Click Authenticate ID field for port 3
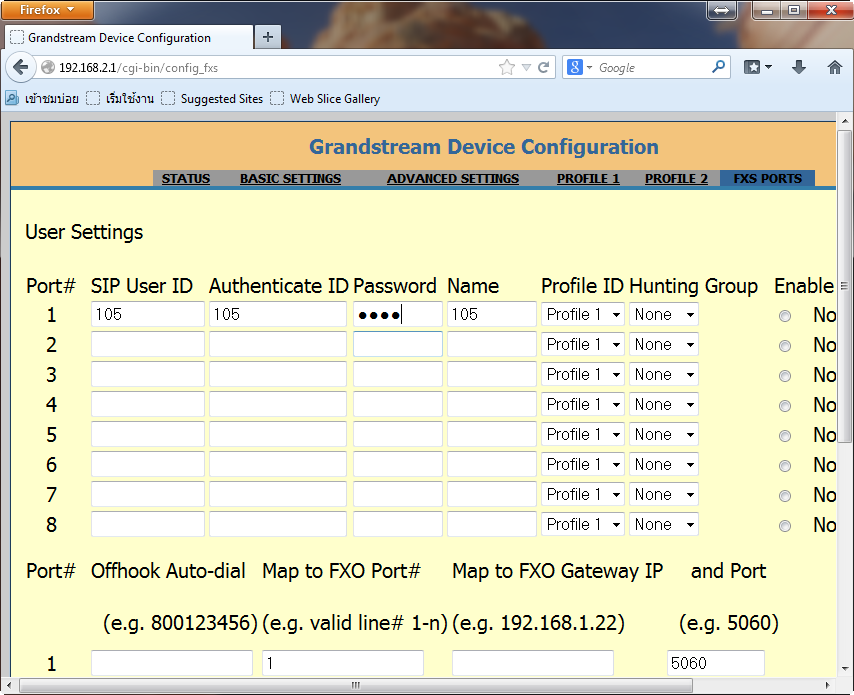 278,374
